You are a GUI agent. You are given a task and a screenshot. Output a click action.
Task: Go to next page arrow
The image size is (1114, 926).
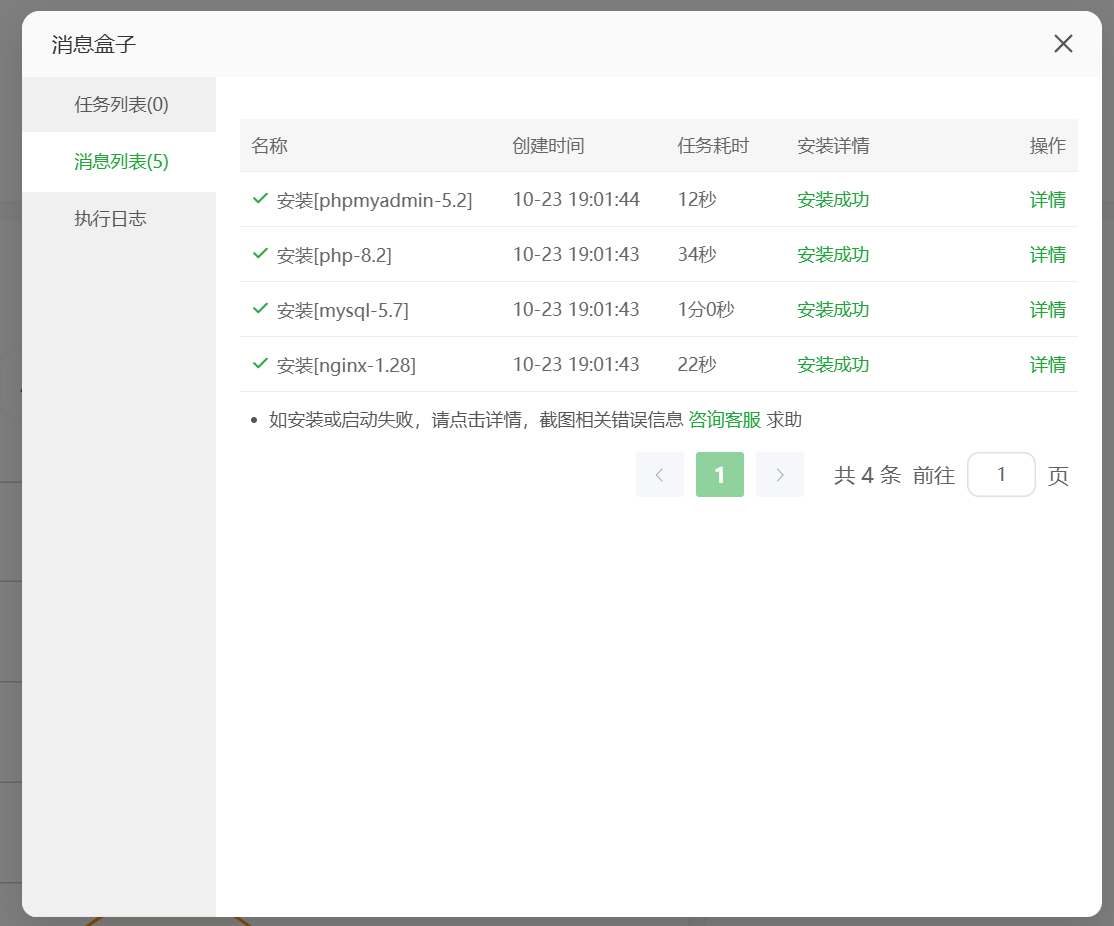pos(780,475)
